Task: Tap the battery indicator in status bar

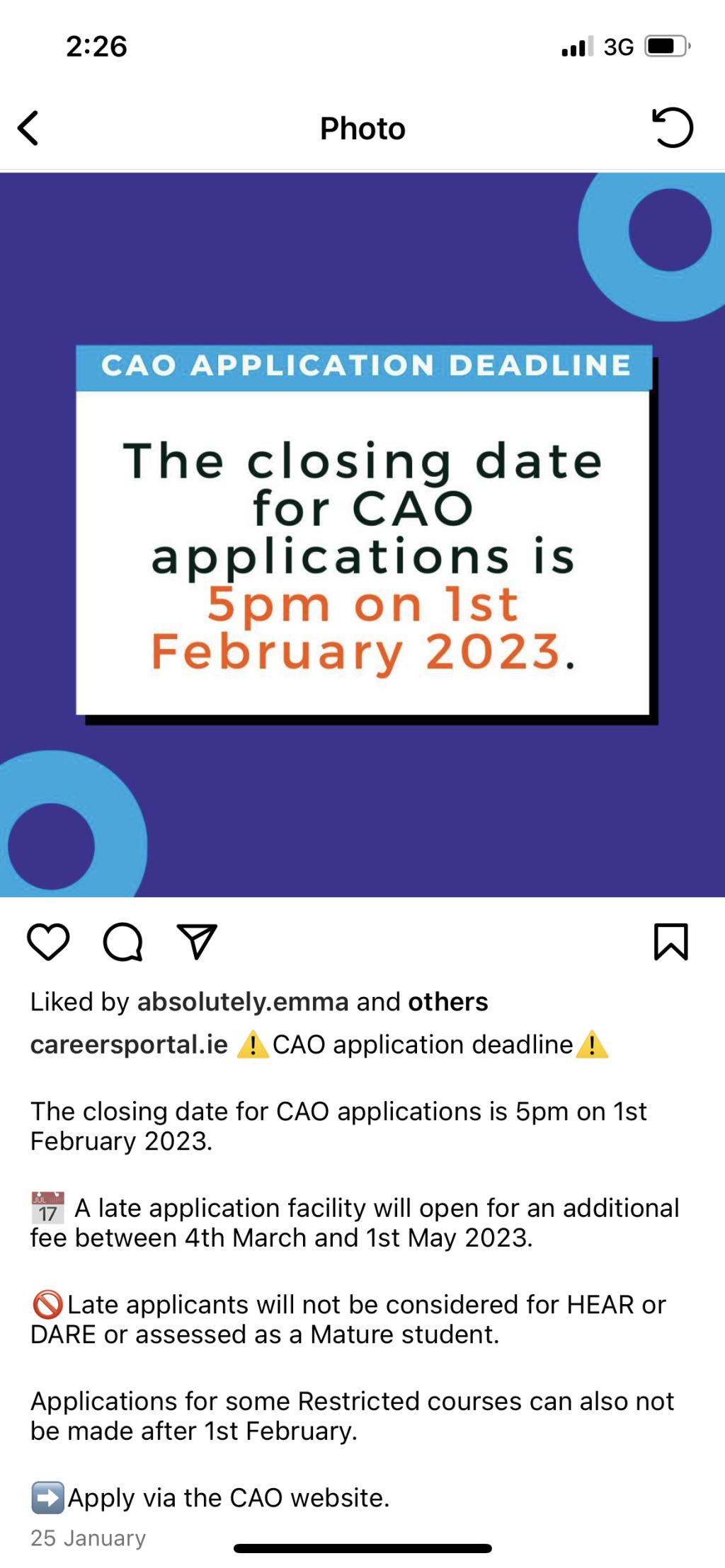Action: (668, 47)
